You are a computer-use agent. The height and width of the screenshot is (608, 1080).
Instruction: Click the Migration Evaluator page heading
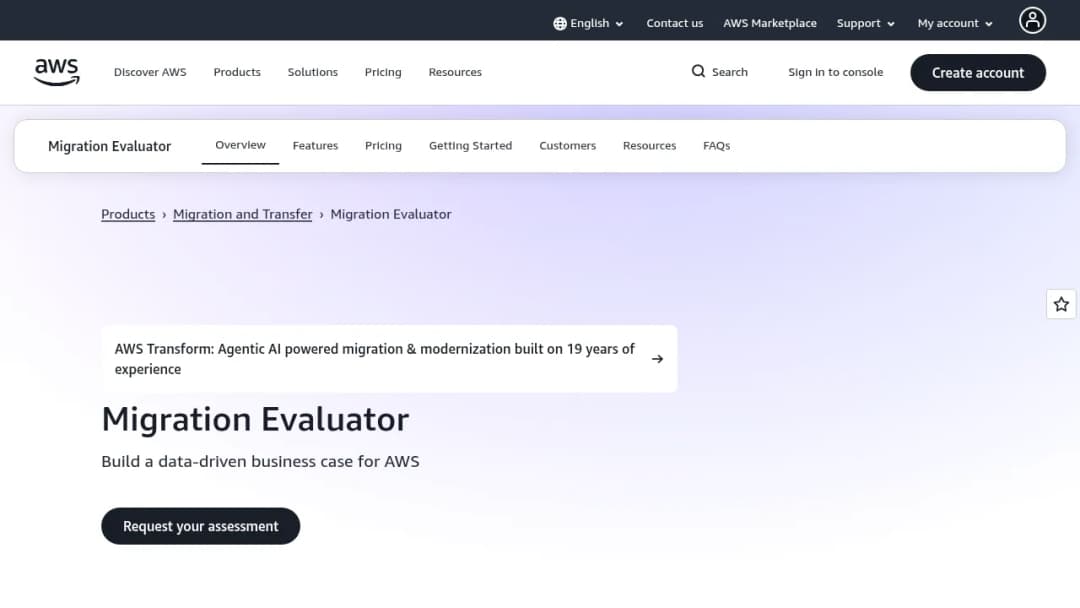[x=256, y=419]
